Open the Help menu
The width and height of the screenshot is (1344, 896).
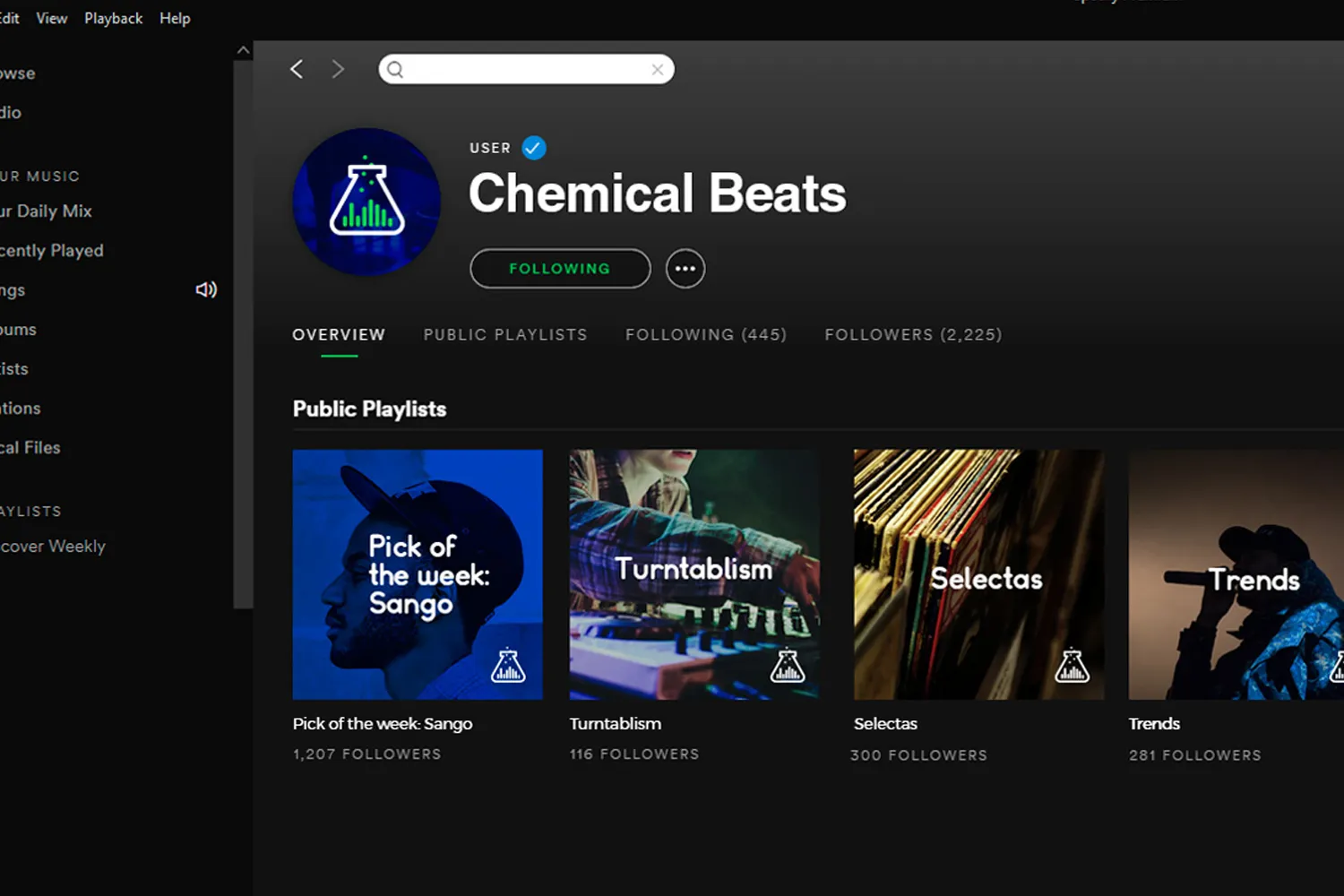(x=175, y=18)
